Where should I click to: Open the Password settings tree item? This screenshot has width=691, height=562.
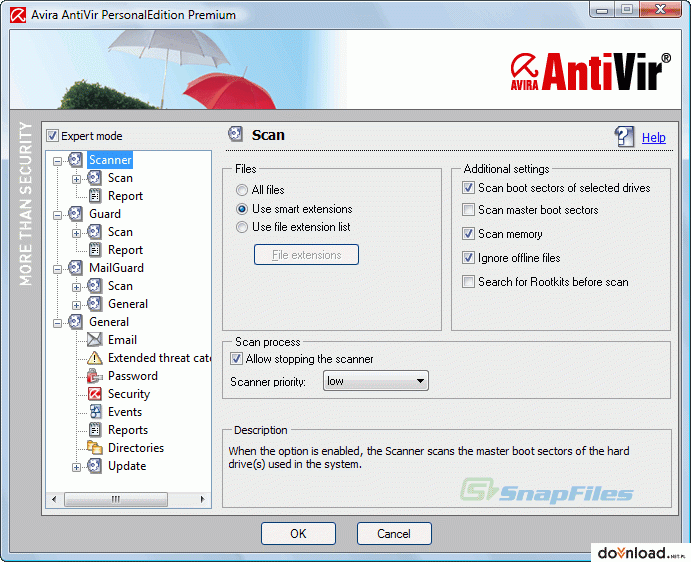(x=133, y=376)
